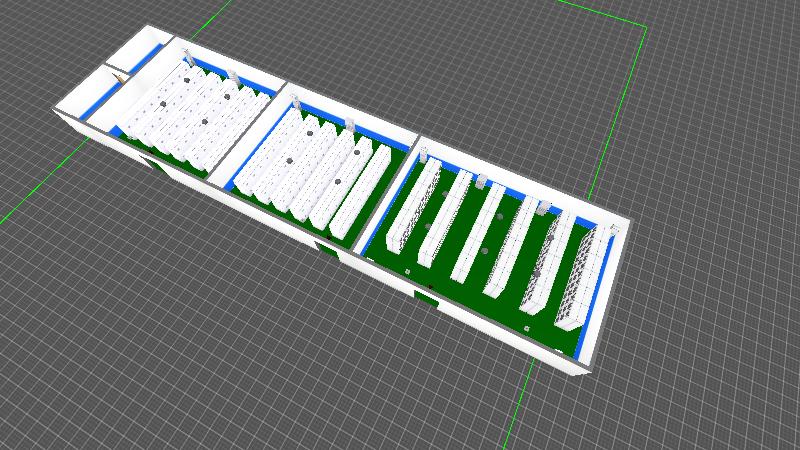Select the orange object in the small corner room
This screenshot has height=450, width=800.
click(121, 74)
